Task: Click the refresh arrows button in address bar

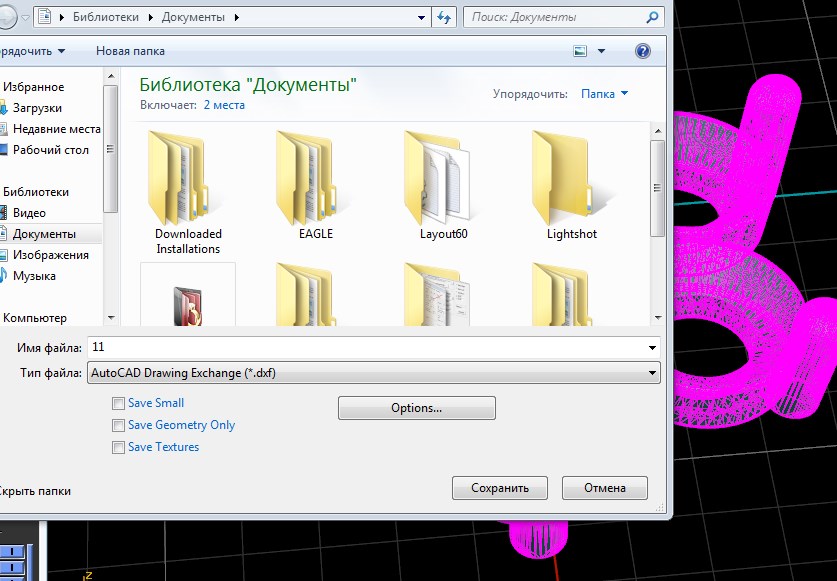Action: (x=444, y=17)
